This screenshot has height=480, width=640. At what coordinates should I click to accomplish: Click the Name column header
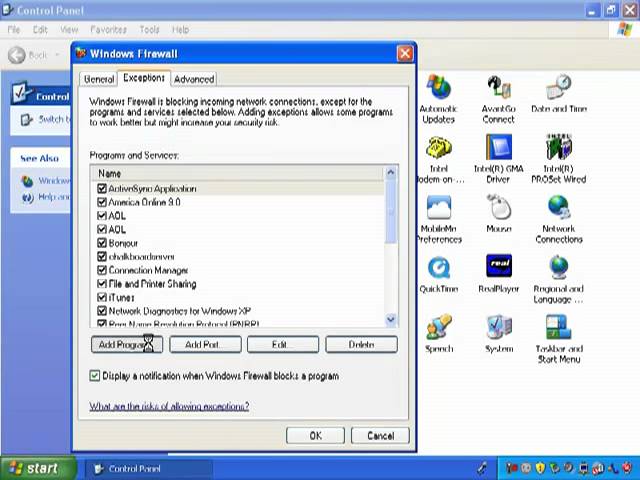[237, 173]
